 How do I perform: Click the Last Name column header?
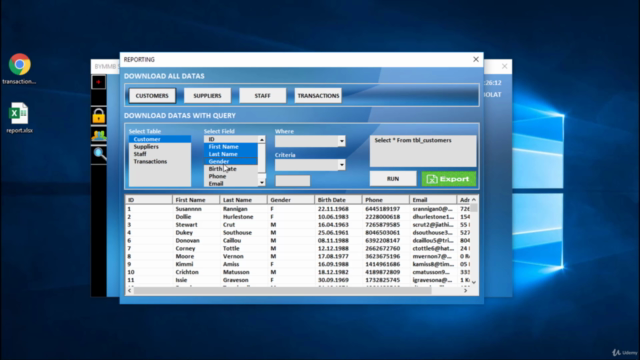[243, 200]
